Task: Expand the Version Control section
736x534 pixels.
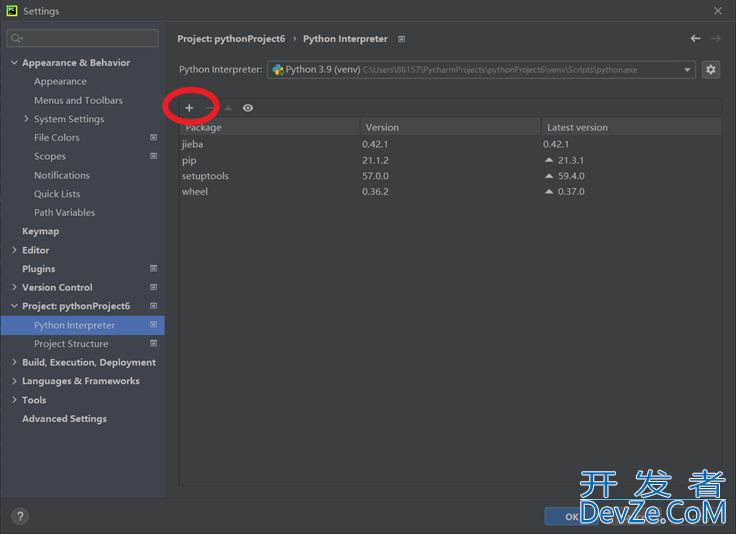Action: pyautogui.click(x=14, y=287)
